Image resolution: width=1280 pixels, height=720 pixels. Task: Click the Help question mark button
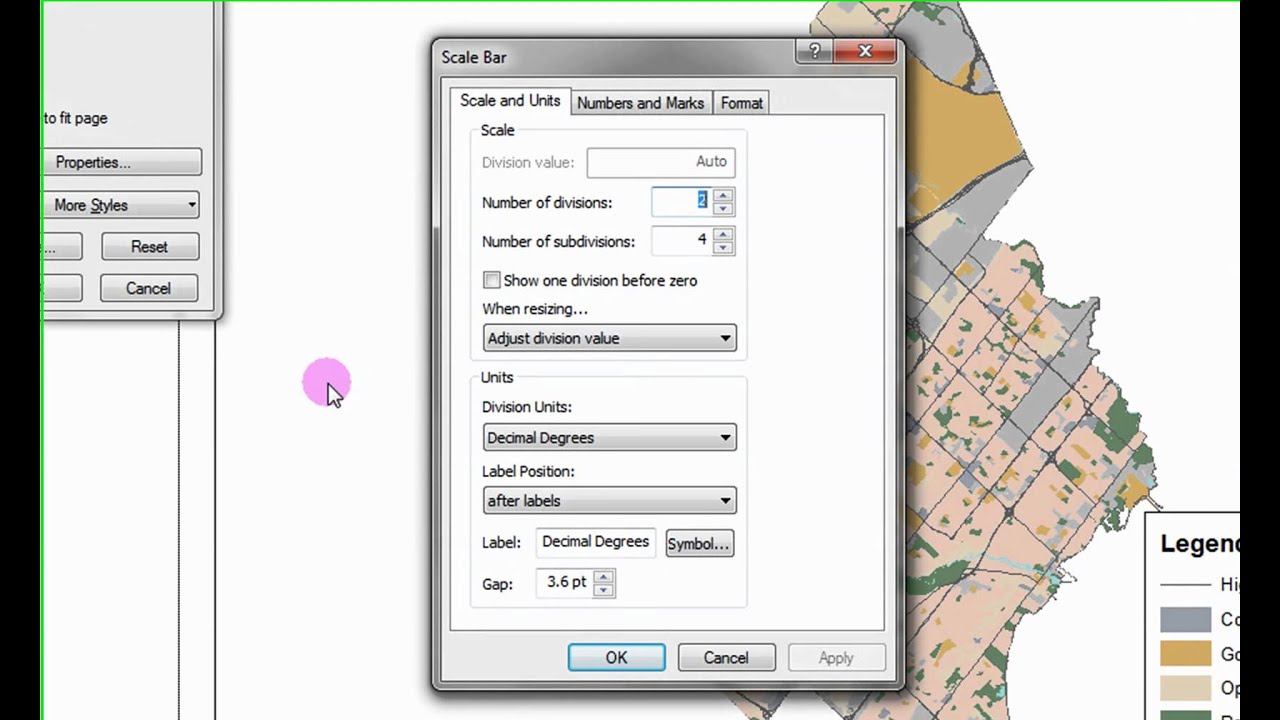tap(814, 52)
